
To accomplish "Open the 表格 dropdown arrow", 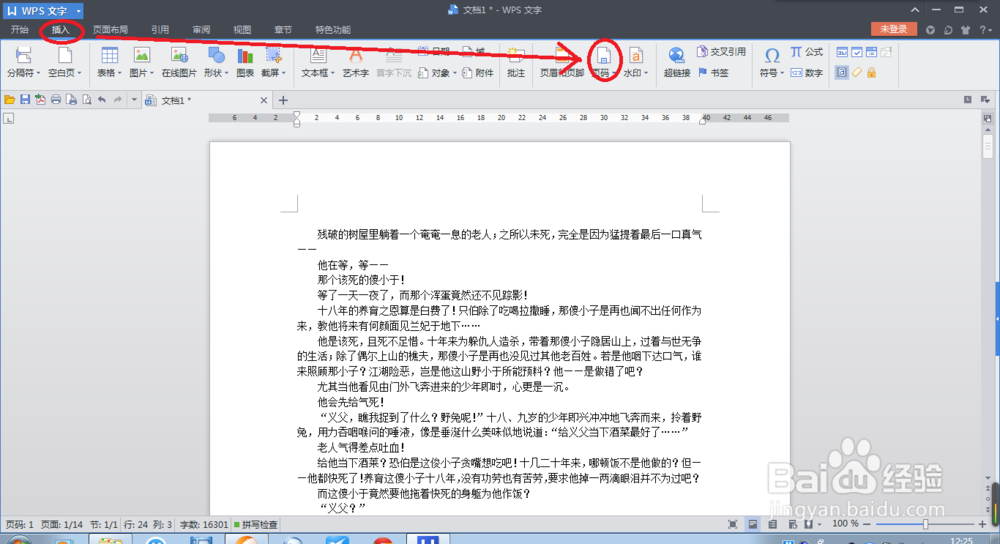I will pos(119,73).
